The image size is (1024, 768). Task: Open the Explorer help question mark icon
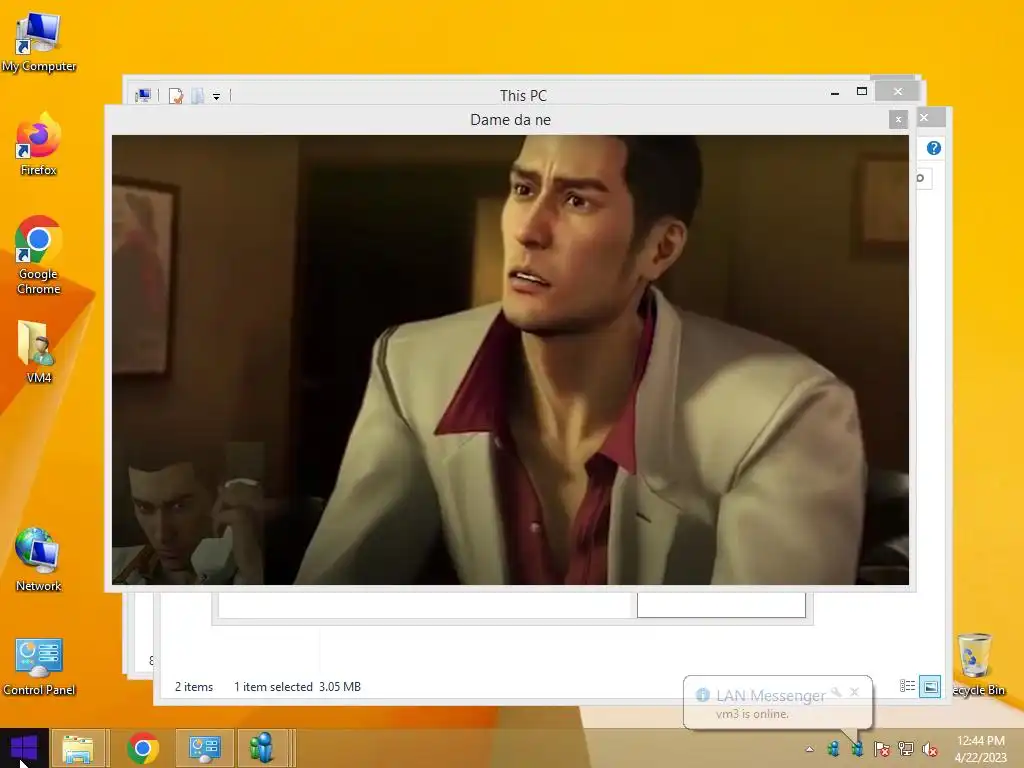coord(934,148)
